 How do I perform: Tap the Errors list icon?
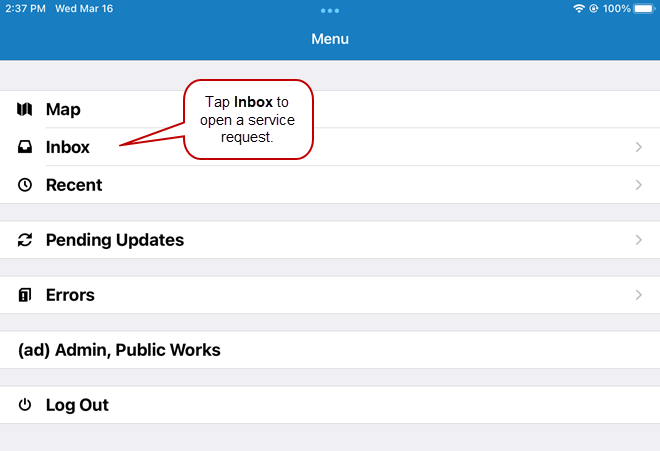pos(25,295)
